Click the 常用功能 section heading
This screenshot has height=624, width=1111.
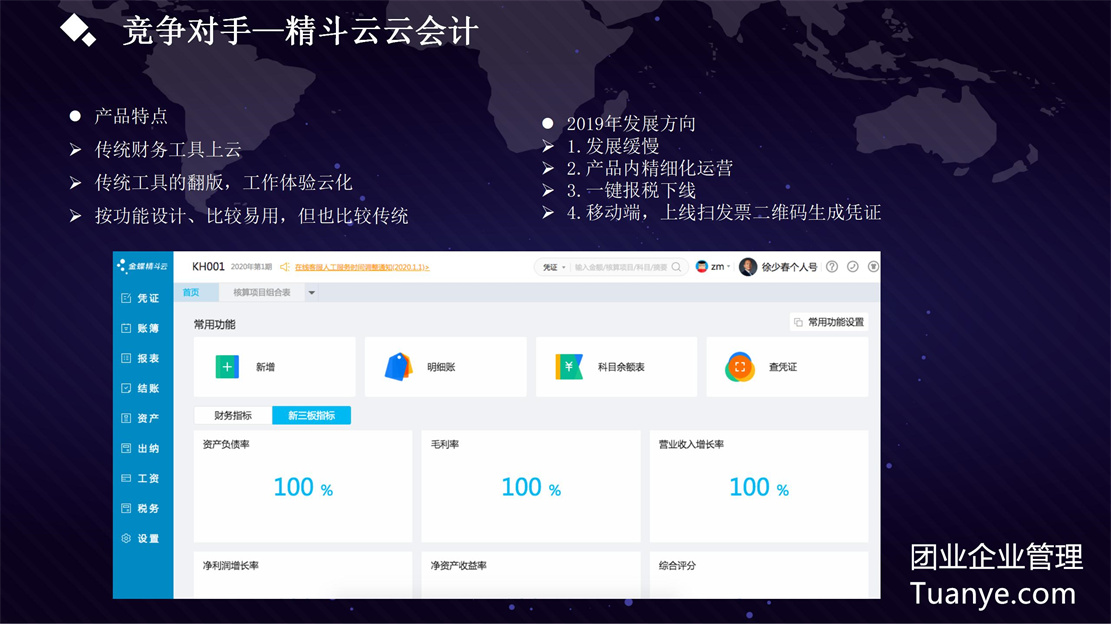[215, 324]
